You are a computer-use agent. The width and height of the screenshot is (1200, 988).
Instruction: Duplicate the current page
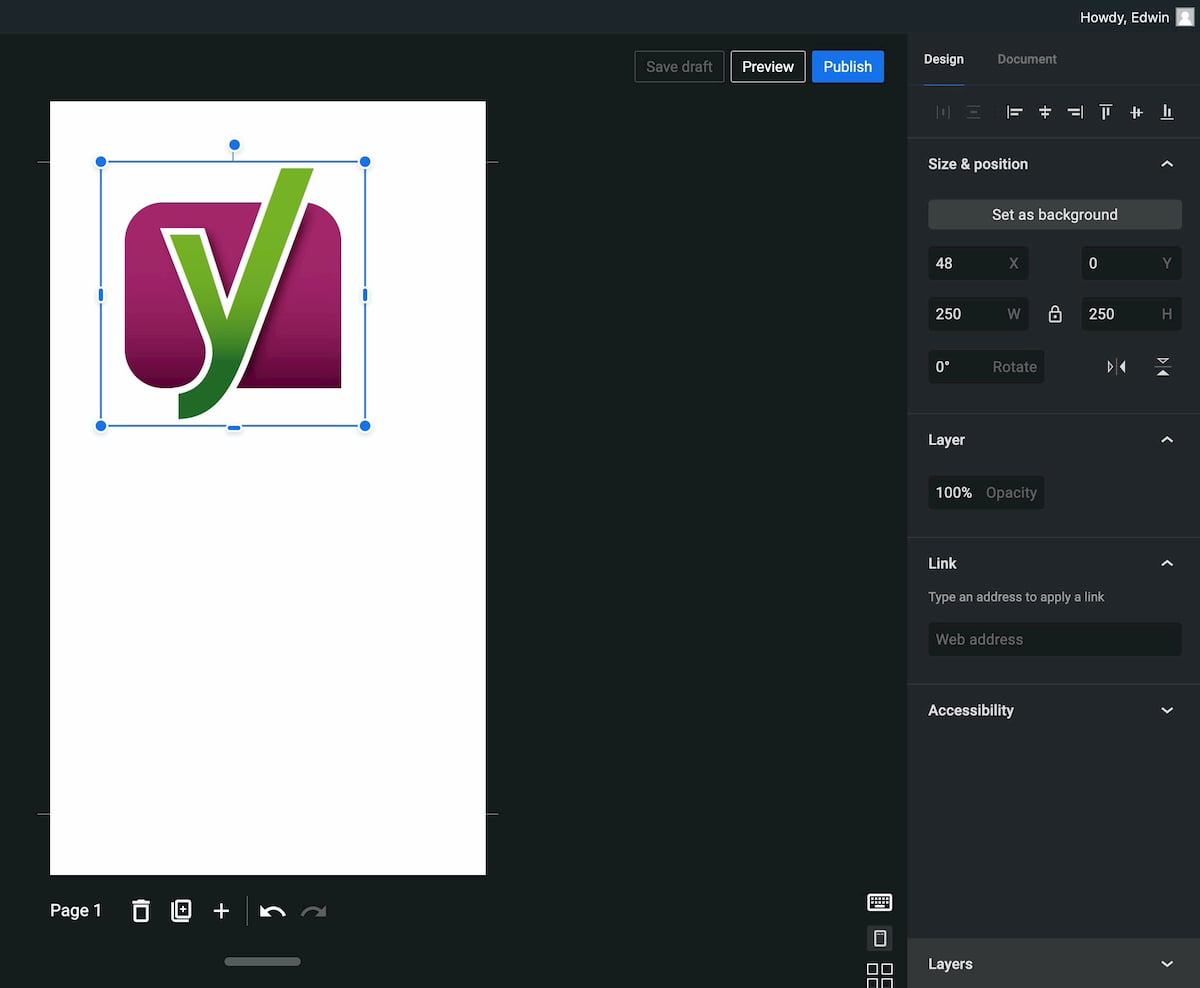[181, 911]
